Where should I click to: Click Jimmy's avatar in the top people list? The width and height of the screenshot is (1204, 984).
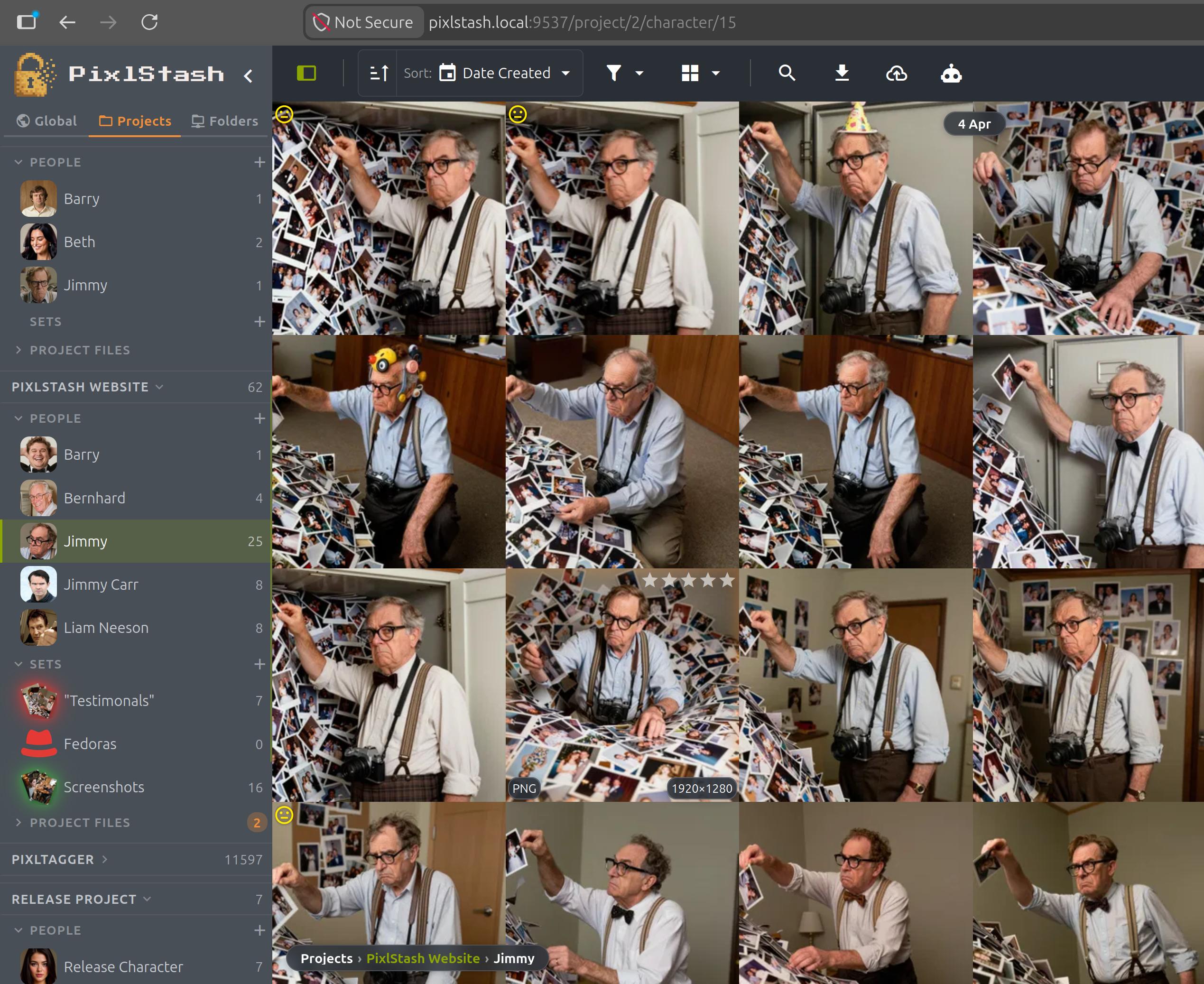tap(38, 285)
